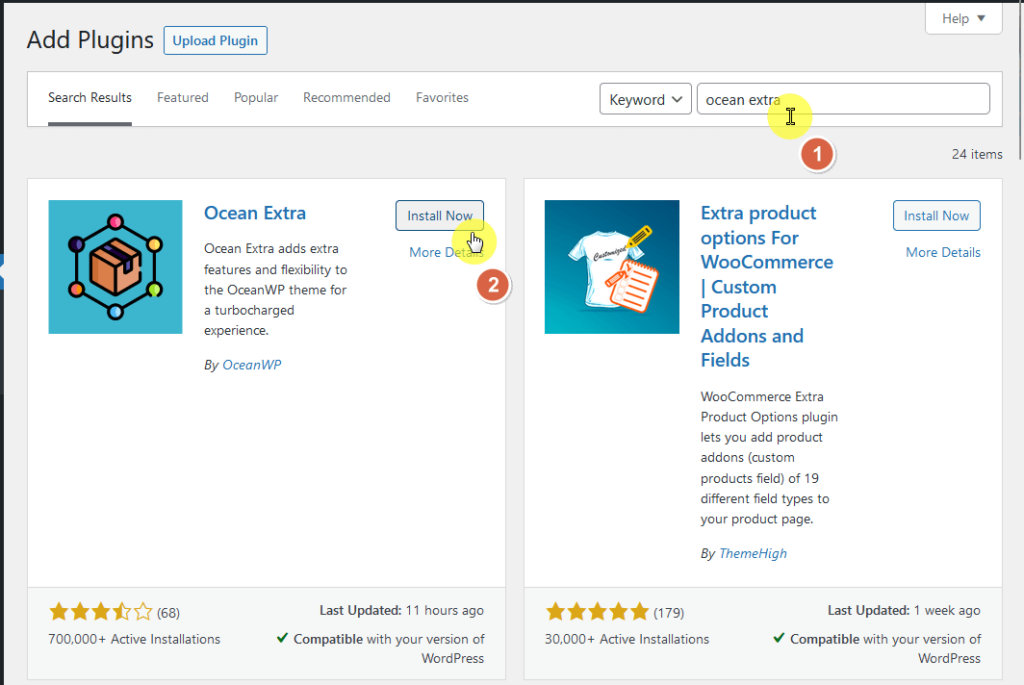Click 'Last Updated: 1 week ago' text
1024x685 pixels.
[904, 611]
